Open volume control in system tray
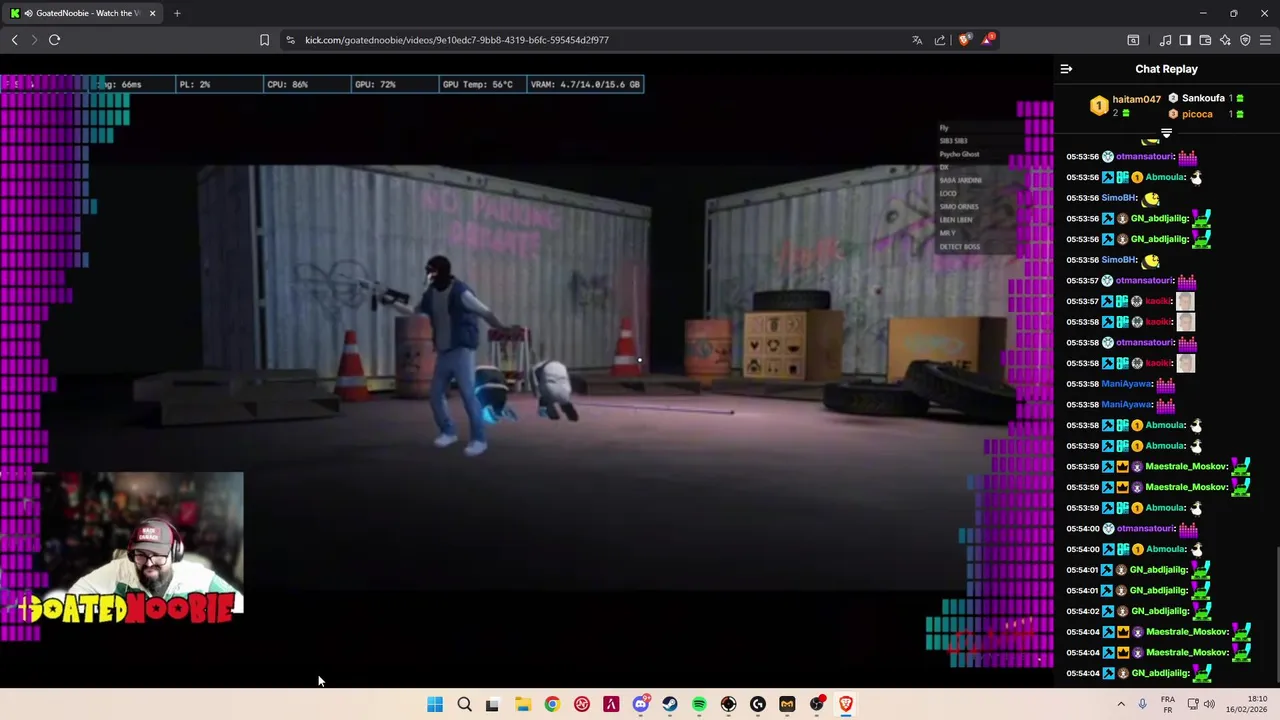The width and height of the screenshot is (1280, 720). click(1209, 705)
